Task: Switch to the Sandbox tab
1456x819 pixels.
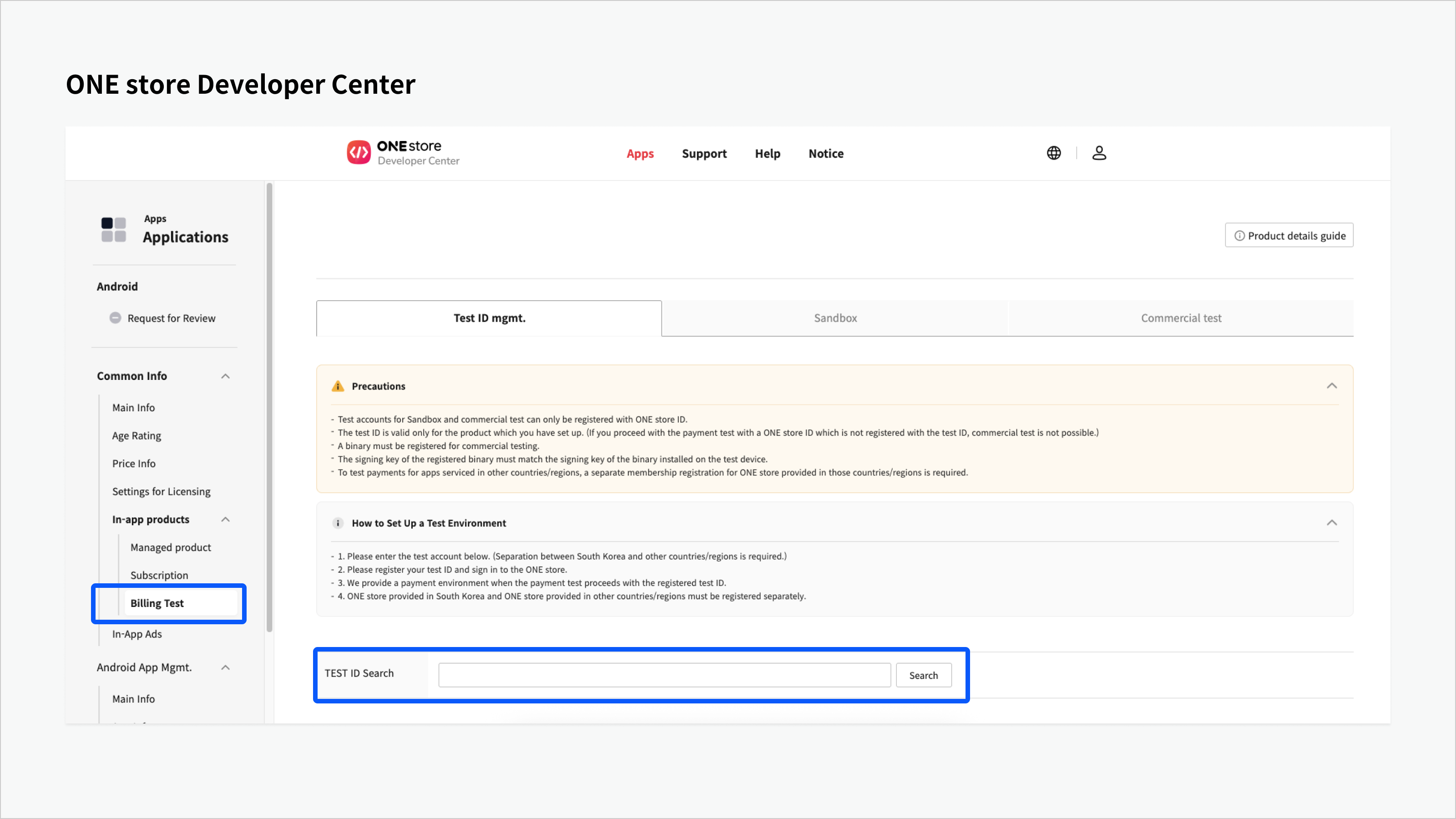Action: [835, 318]
